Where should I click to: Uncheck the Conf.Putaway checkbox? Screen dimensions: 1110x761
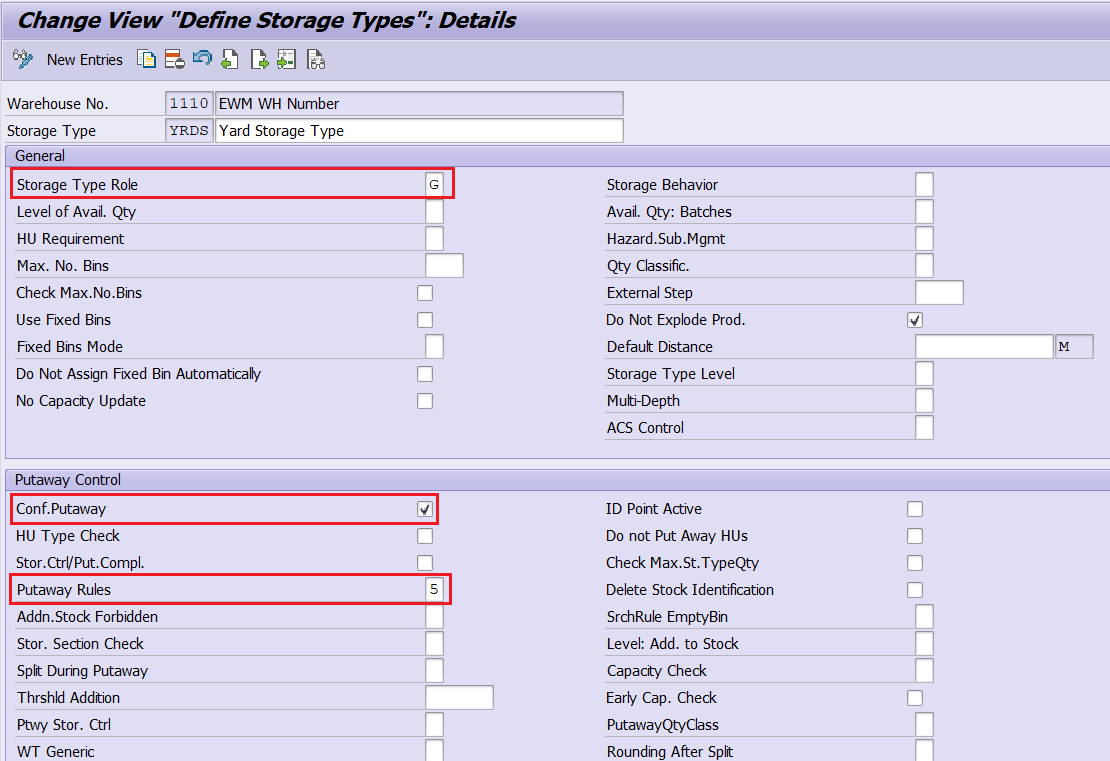[425, 509]
